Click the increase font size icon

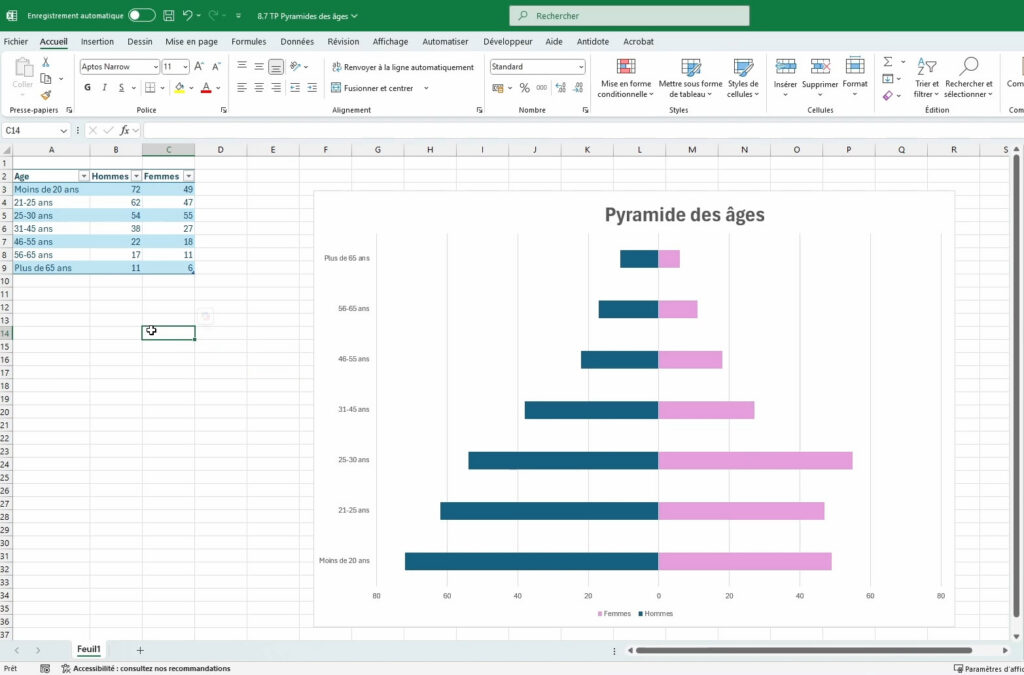click(x=200, y=67)
